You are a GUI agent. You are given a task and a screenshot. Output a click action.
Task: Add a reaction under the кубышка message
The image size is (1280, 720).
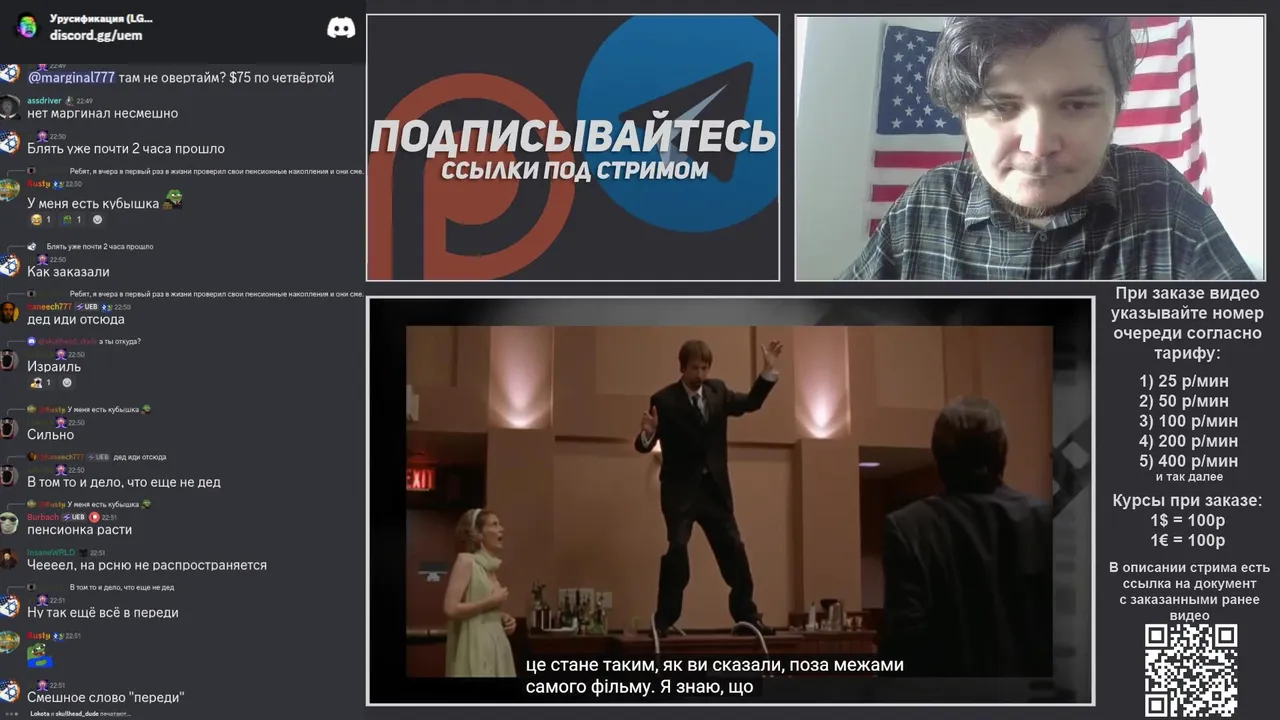coord(98,219)
